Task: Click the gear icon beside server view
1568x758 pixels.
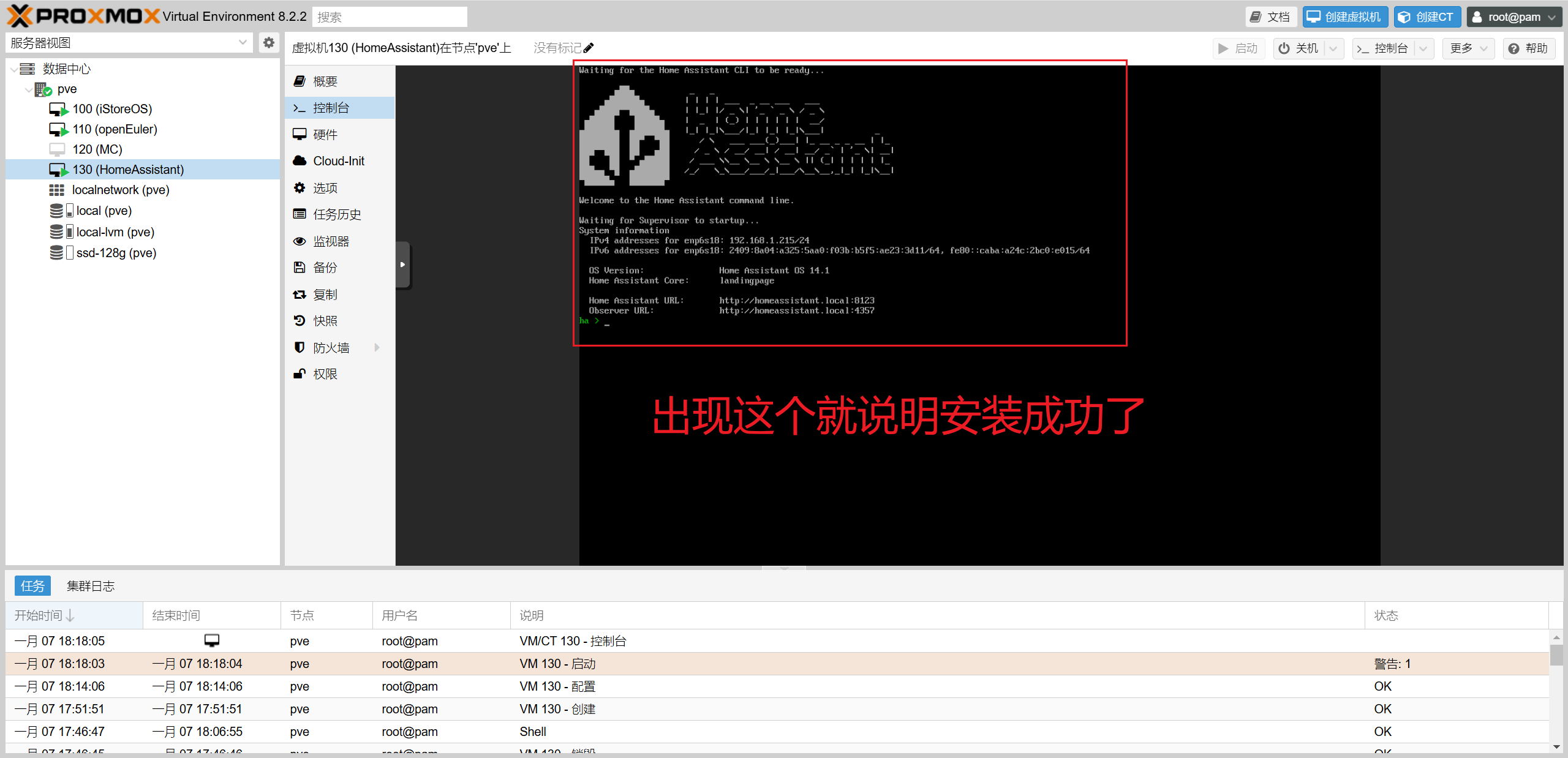Action: (268, 43)
